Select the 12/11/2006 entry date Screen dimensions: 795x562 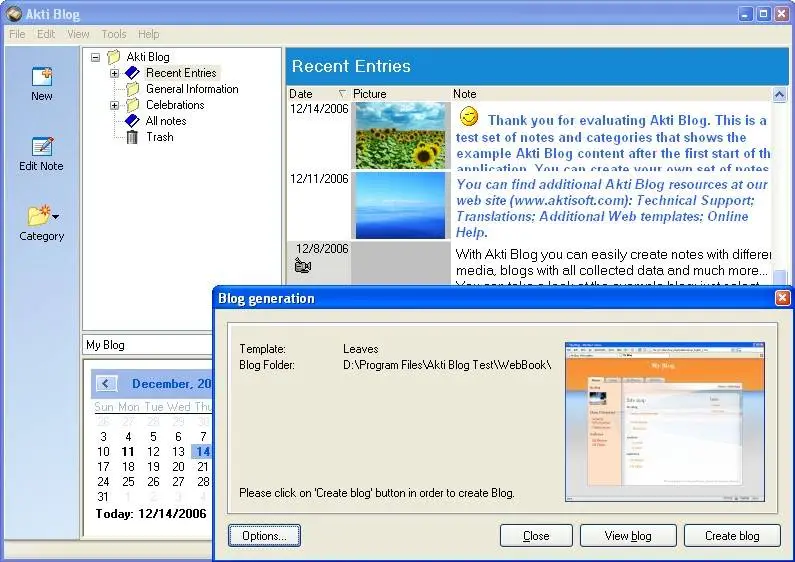pyautogui.click(x=319, y=179)
